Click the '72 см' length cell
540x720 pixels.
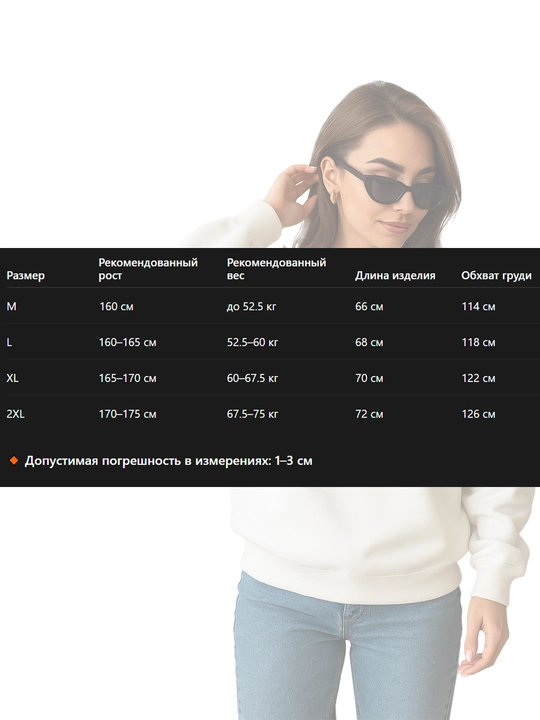click(x=369, y=414)
